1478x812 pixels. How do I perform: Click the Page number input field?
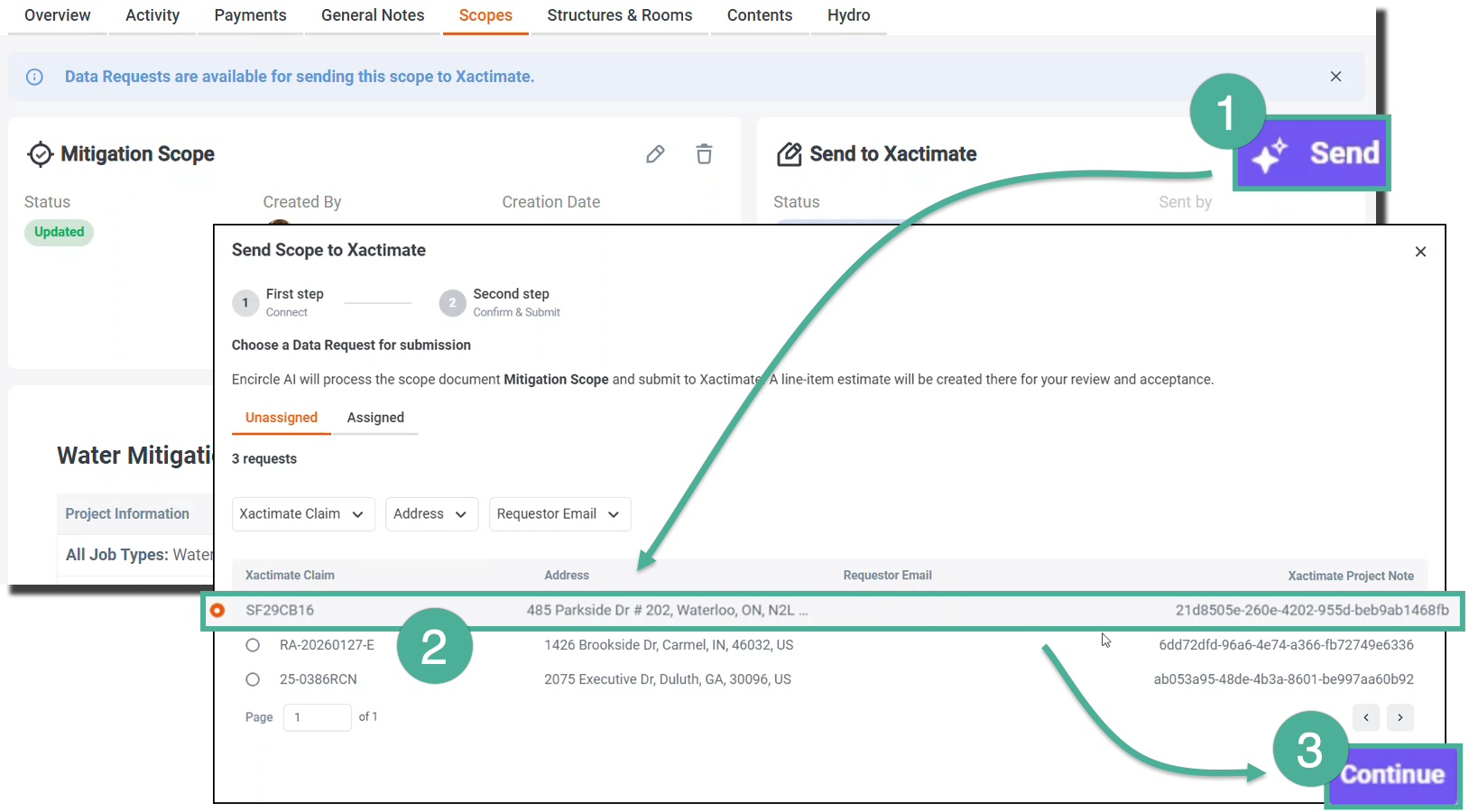point(318,717)
